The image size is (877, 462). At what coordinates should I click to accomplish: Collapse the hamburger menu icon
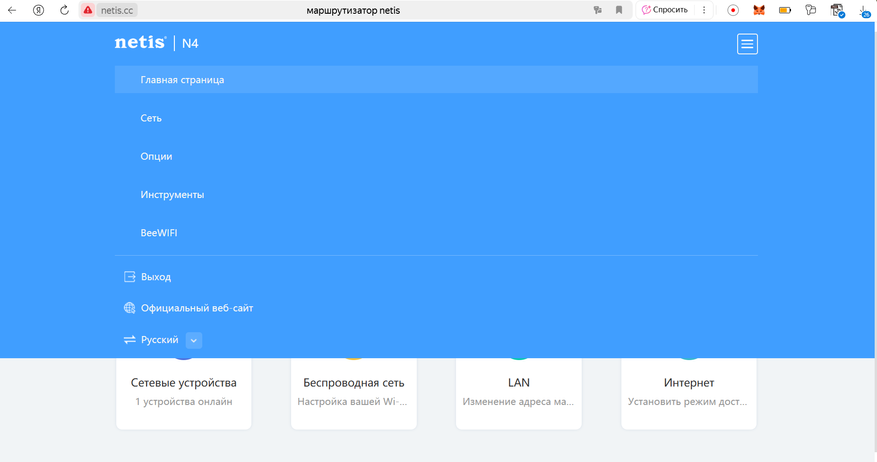[x=747, y=44]
